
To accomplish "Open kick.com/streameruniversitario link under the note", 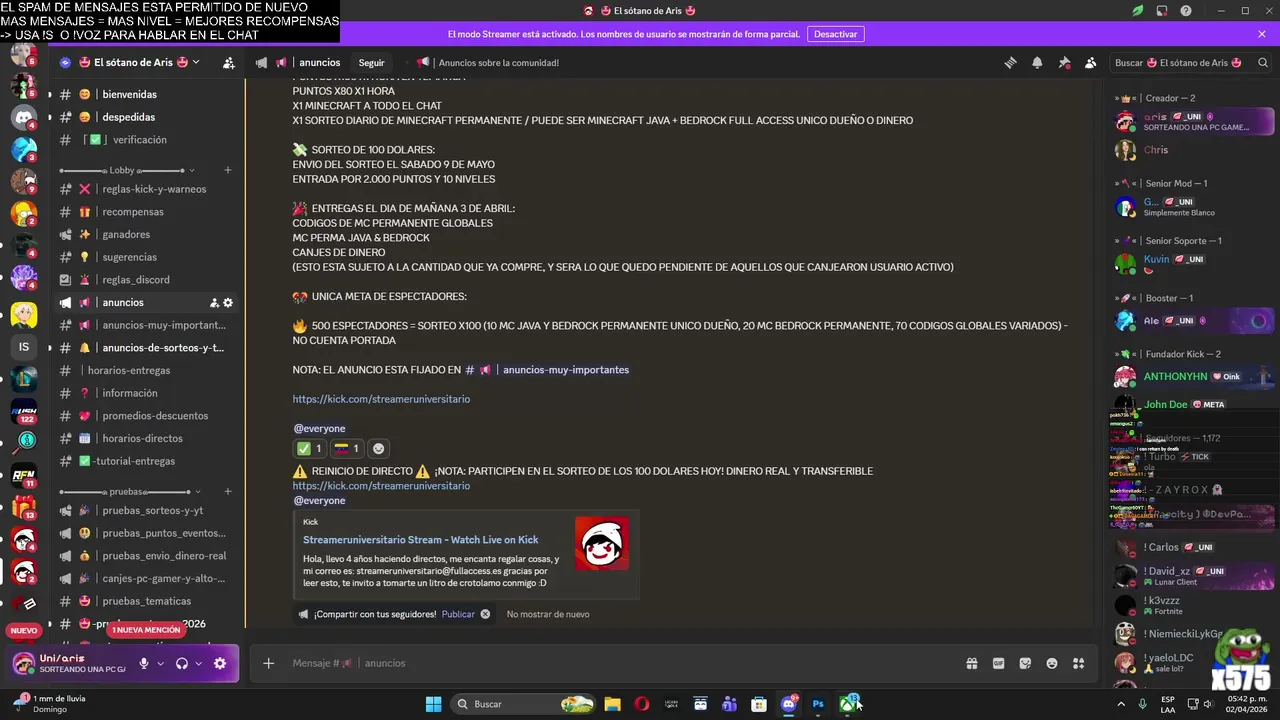I will click(381, 399).
